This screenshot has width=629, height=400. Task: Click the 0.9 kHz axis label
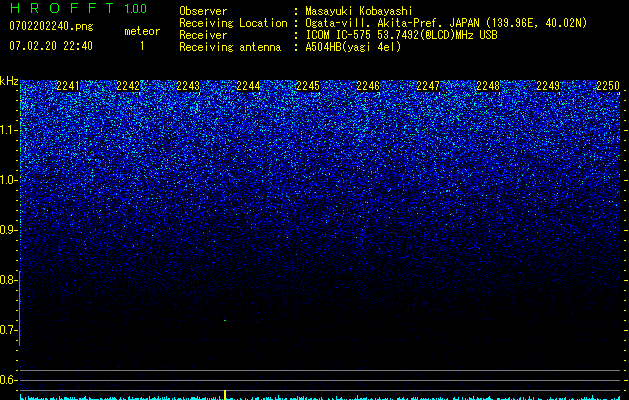pos(7,230)
